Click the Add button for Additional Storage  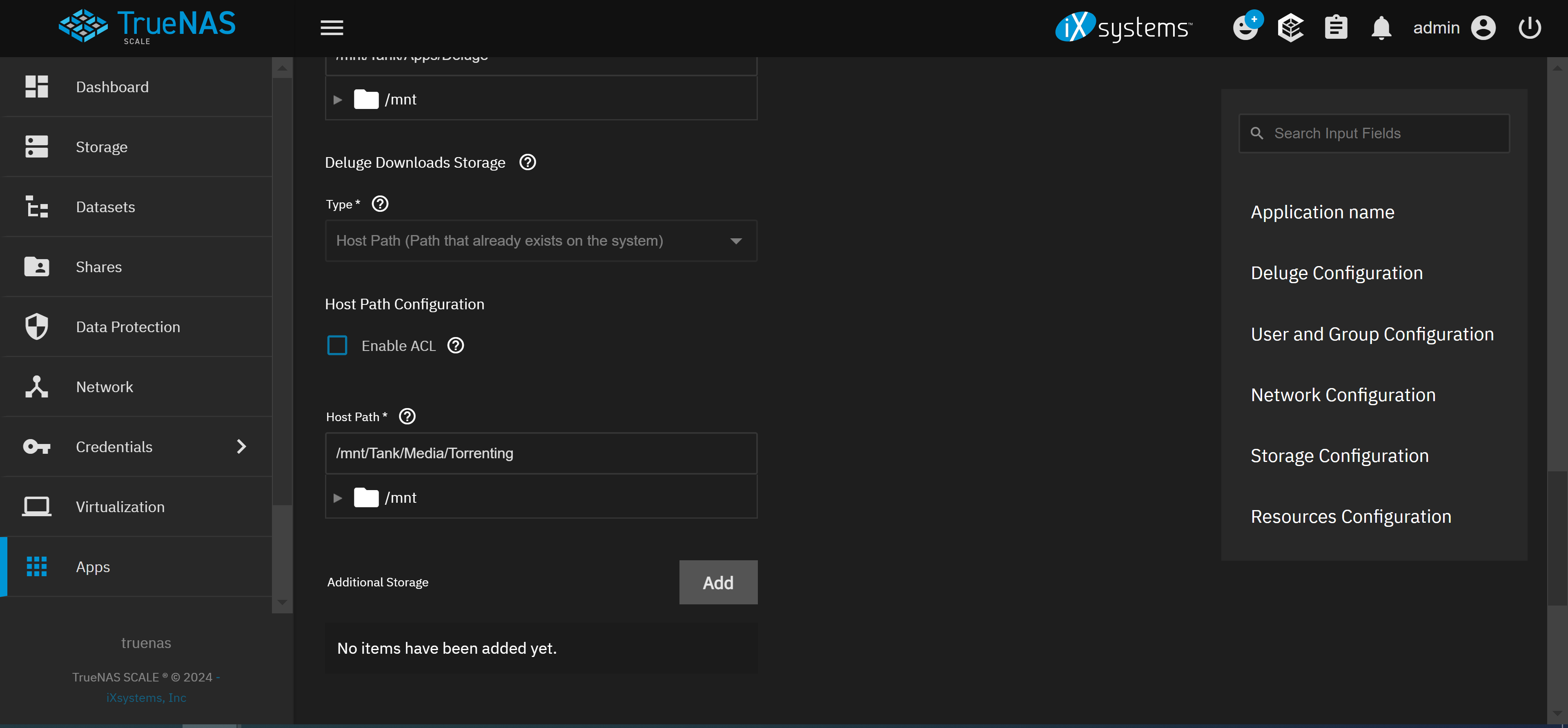(718, 582)
